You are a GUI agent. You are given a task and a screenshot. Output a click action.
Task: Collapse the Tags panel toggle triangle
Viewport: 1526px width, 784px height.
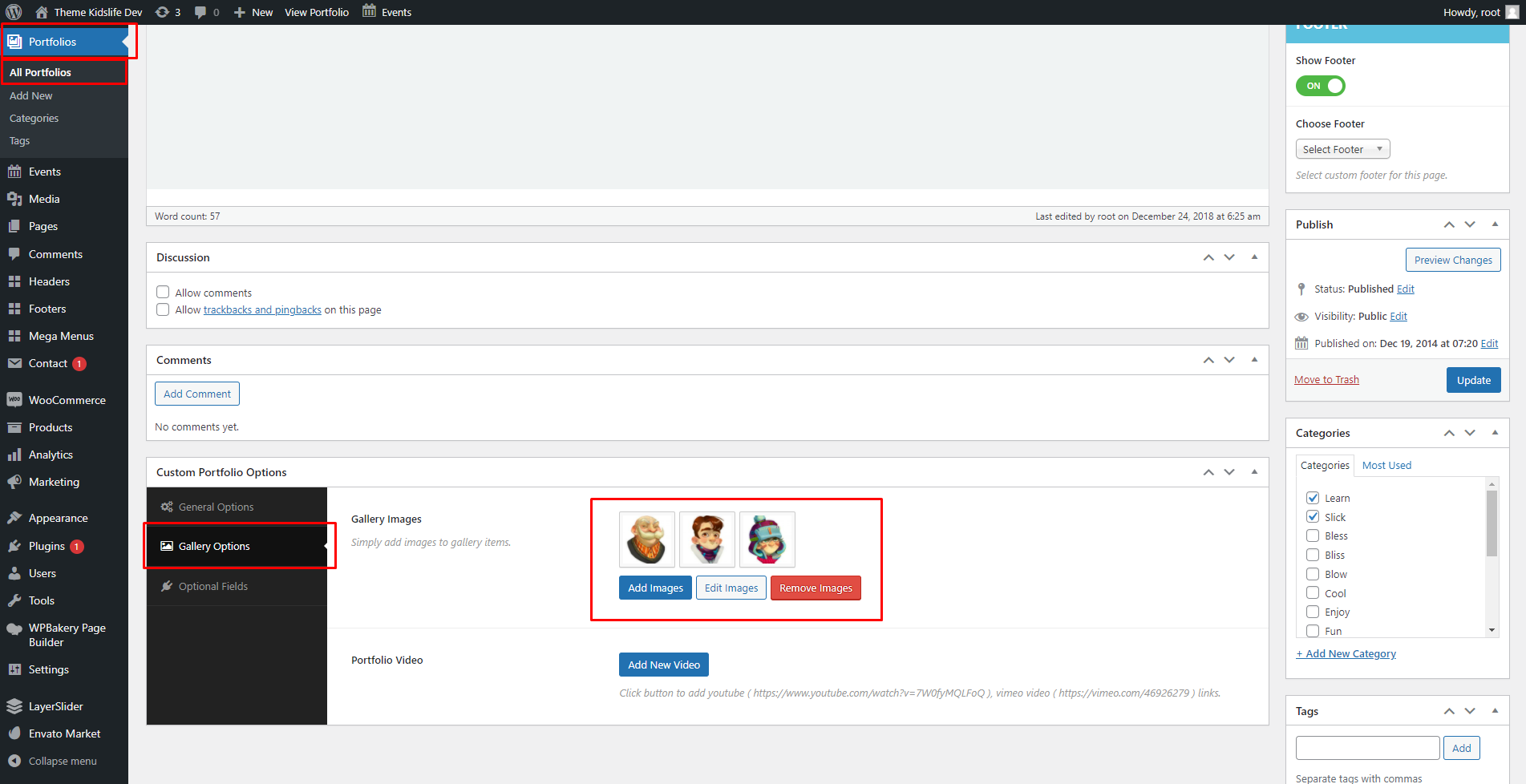[x=1495, y=711]
